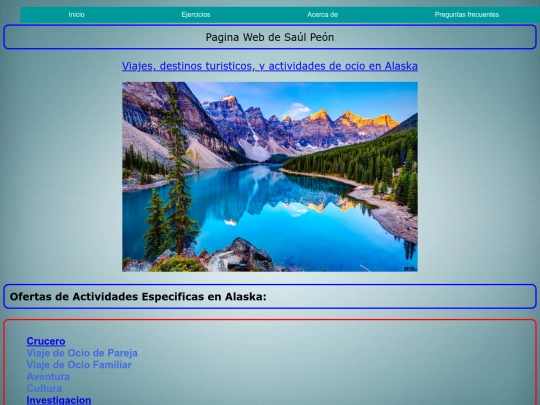Open the Aventura link
The height and width of the screenshot is (405, 540).
point(48,376)
